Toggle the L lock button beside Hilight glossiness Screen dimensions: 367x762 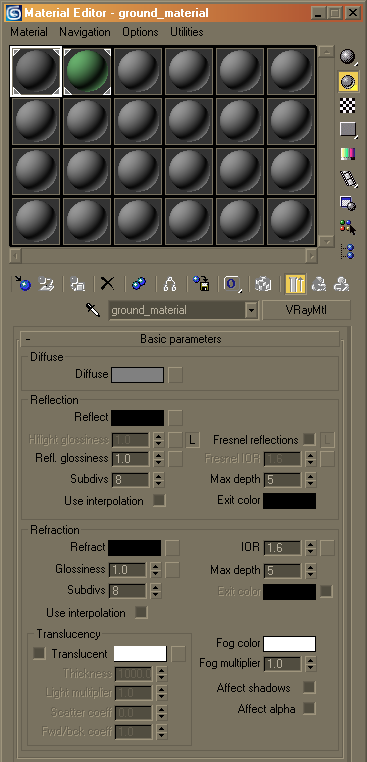[192, 440]
